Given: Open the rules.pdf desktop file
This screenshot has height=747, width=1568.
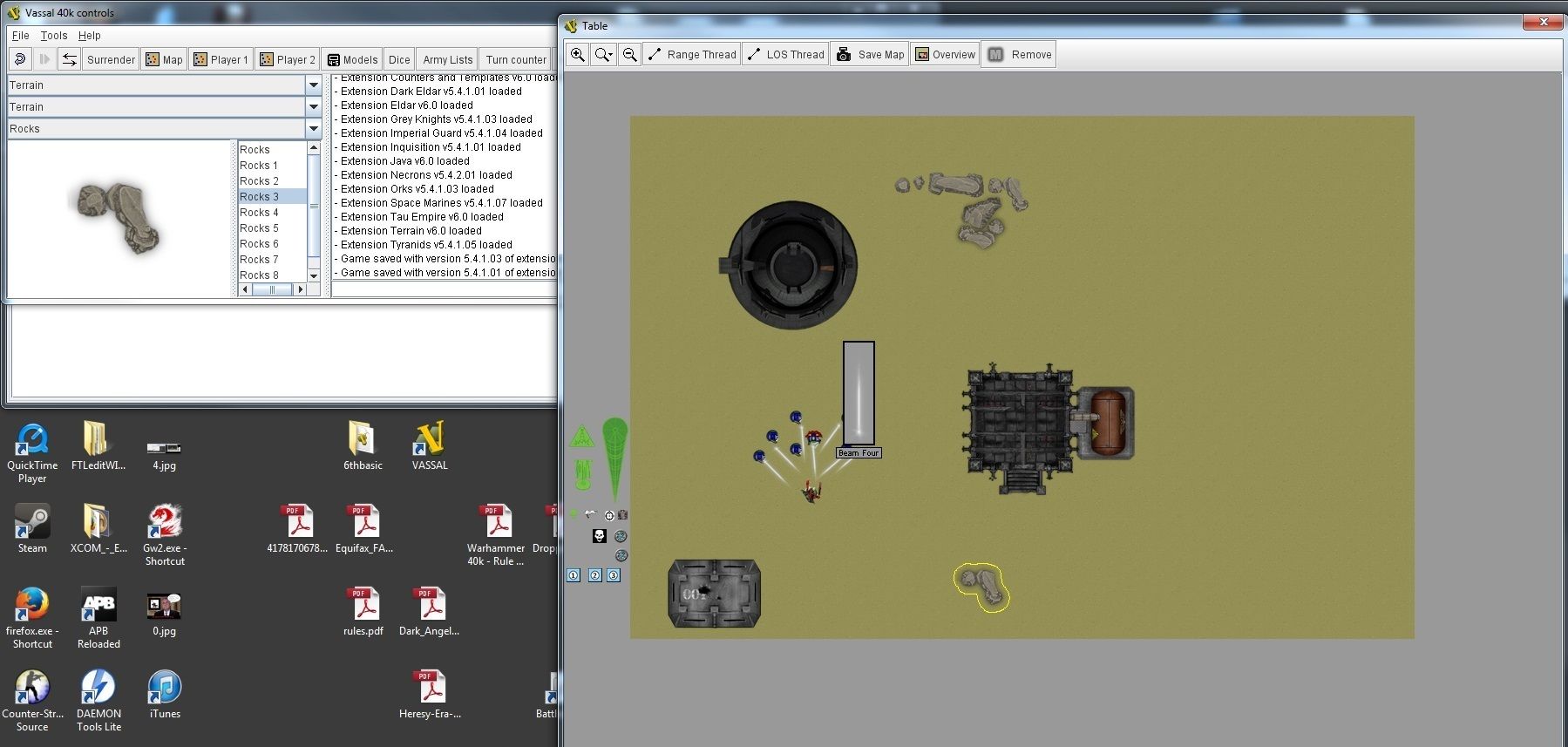Looking at the screenshot, I should 363,611.
